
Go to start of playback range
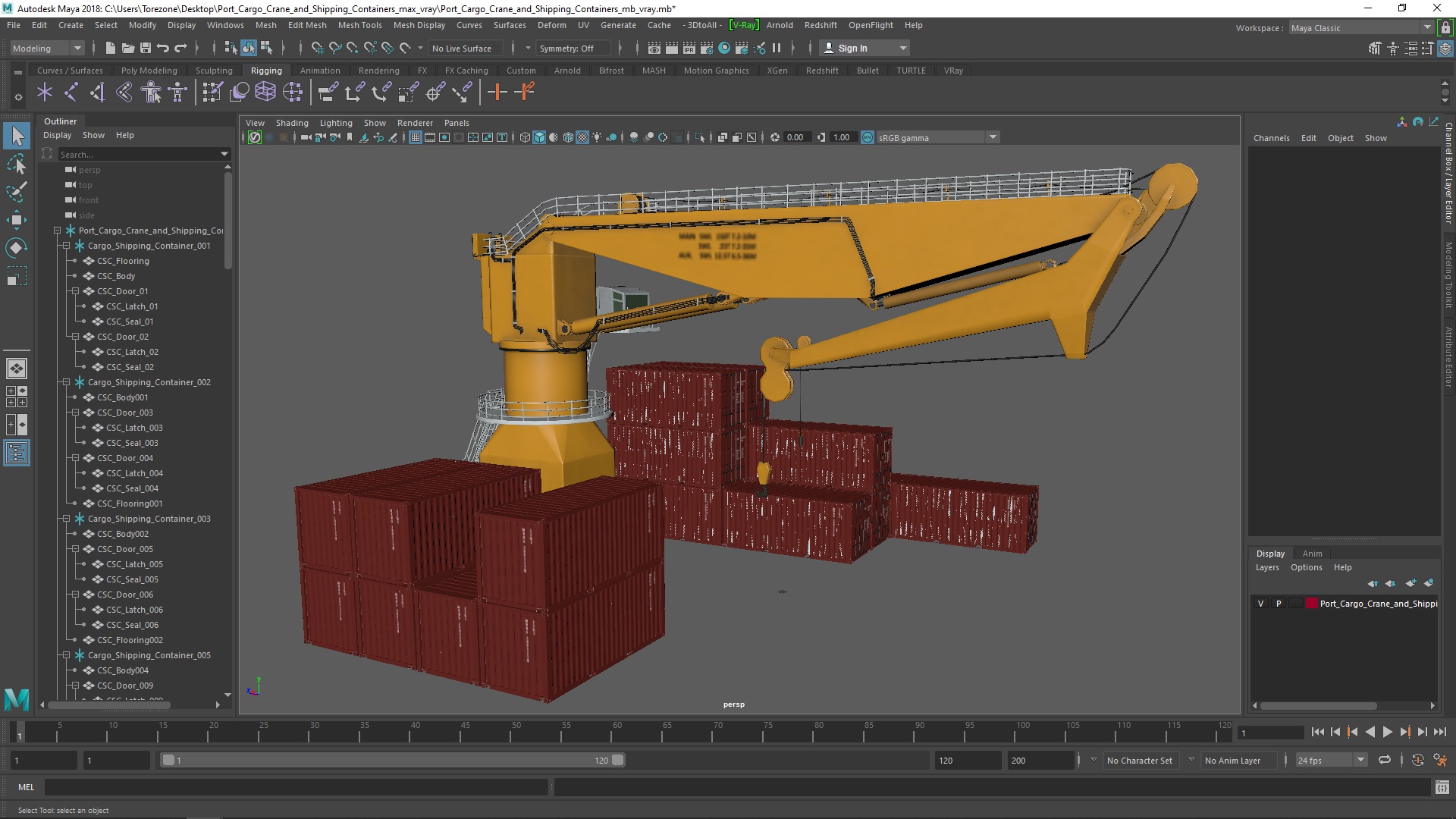(1317, 732)
